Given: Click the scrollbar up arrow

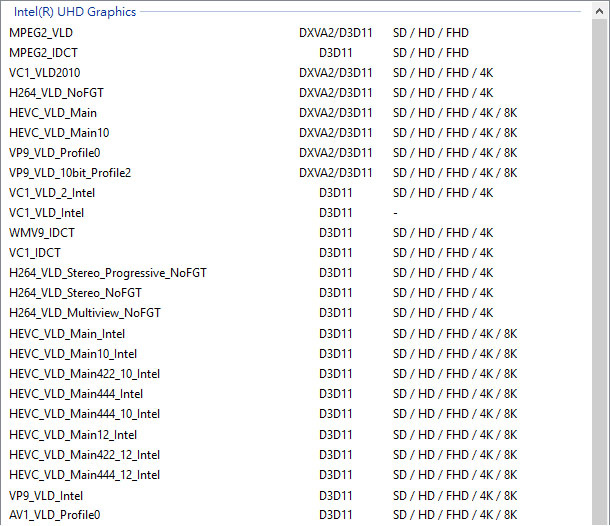Looking at the screenshot, I should [599, 12].
